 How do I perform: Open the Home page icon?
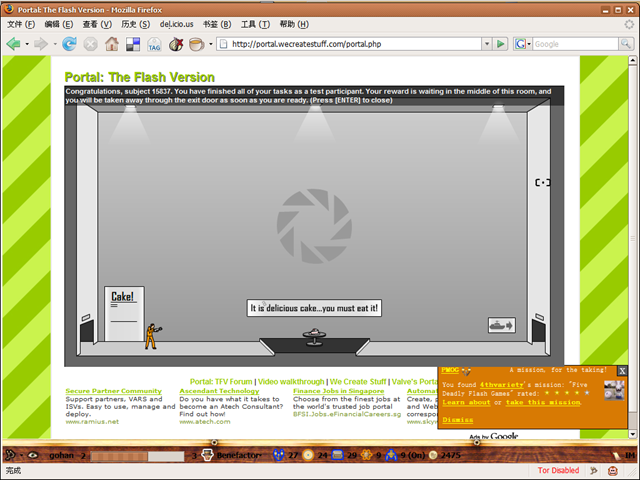point(111,44)
